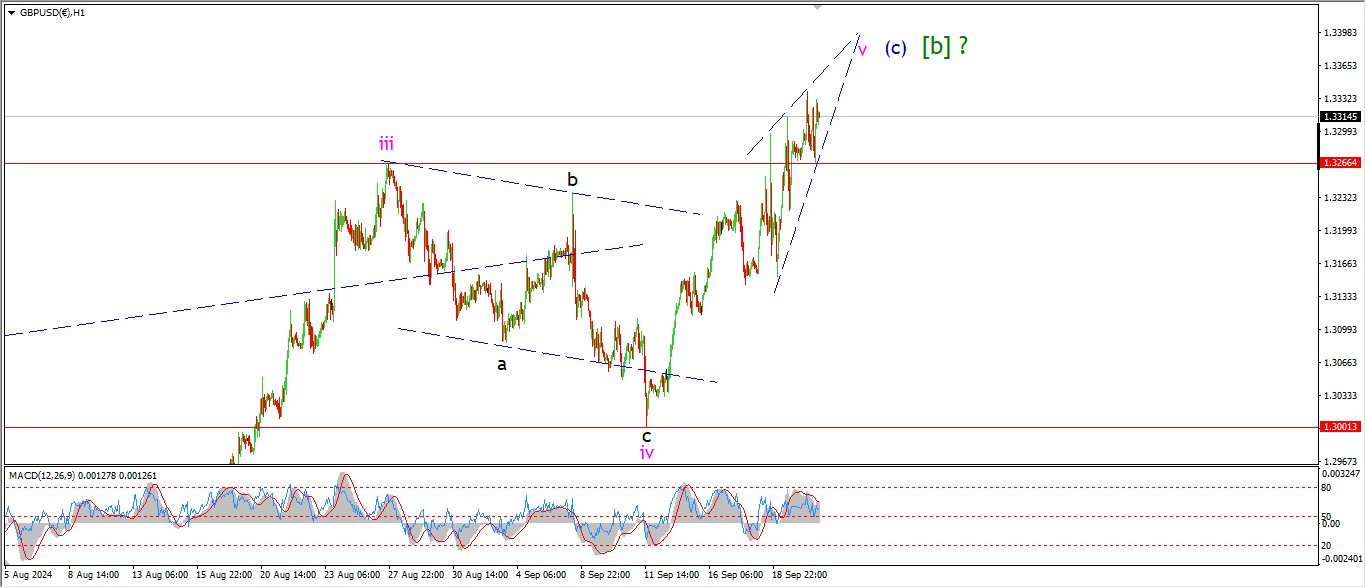
Task: Select the magenta wave iii label
Action: (386, 143)
